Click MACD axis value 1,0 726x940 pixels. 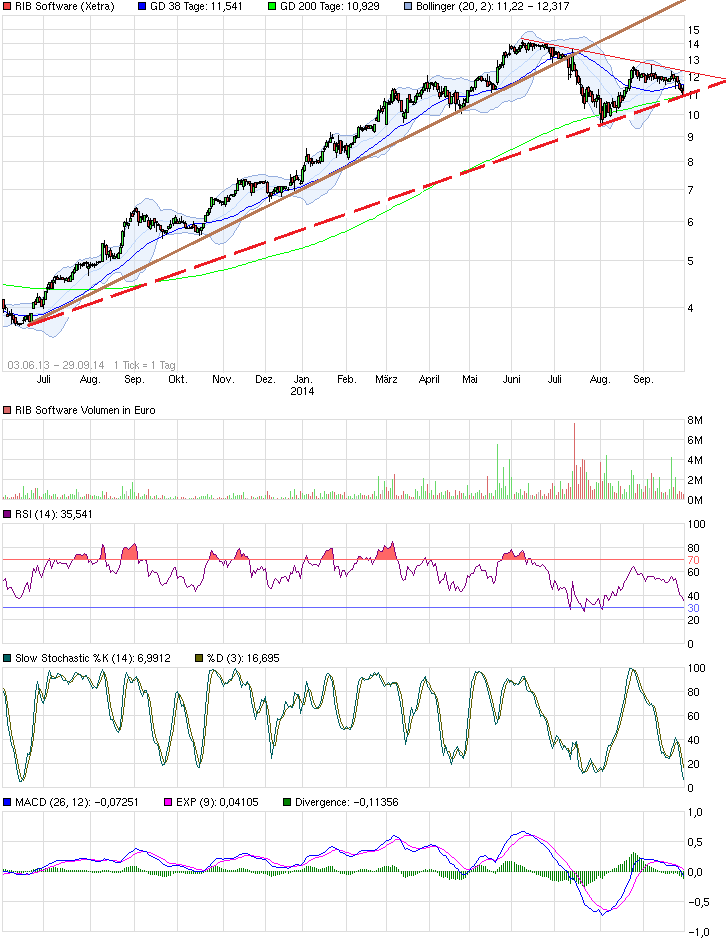(x=695, y=812)
